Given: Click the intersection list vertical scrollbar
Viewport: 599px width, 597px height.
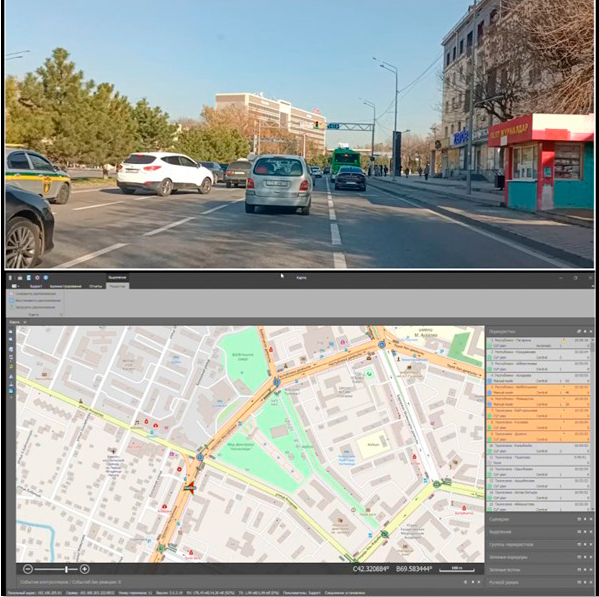Looking at the screenshot, I should pyautogui.click(x=593, y=424).
